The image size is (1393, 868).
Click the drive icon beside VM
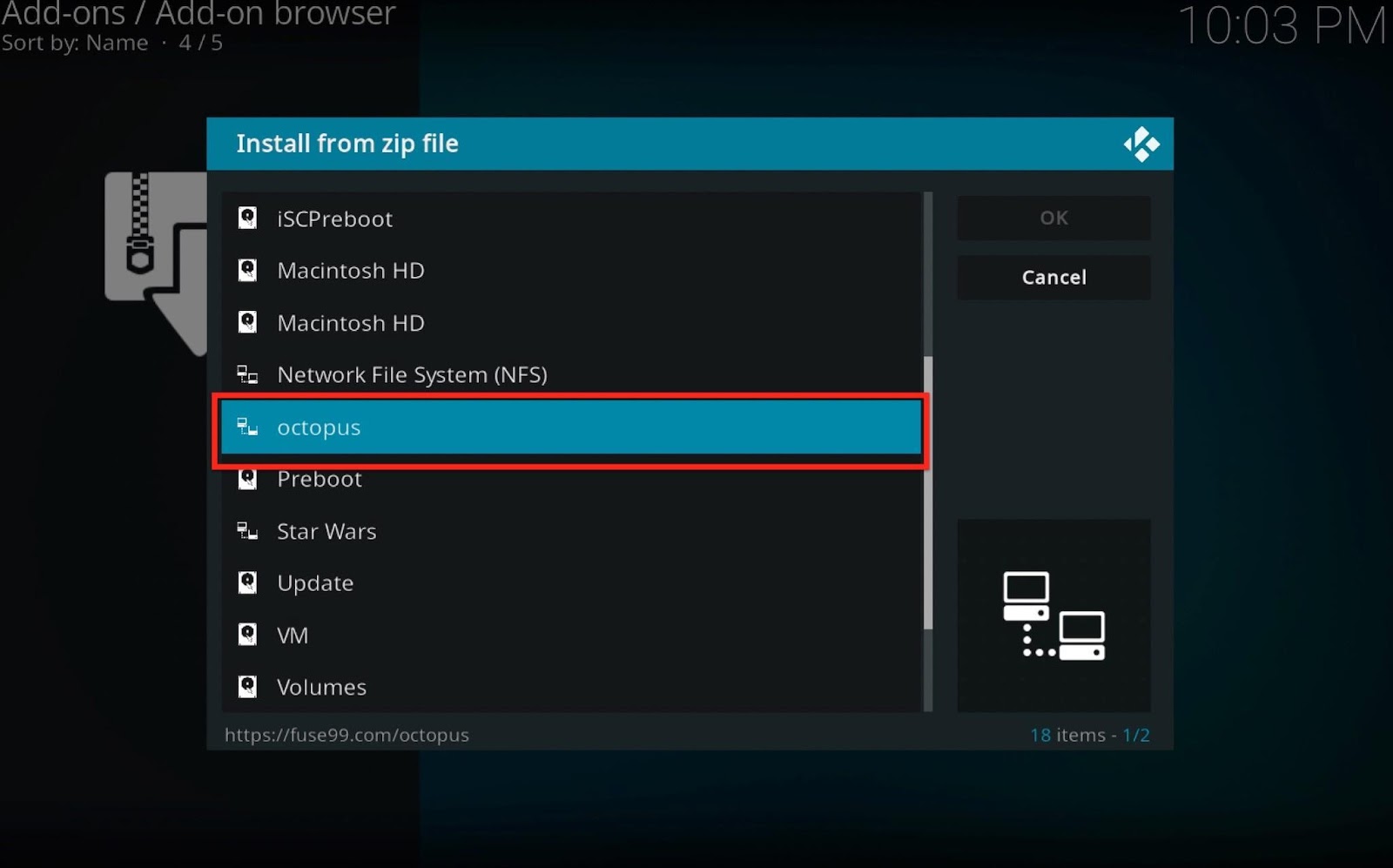[247, 635]
